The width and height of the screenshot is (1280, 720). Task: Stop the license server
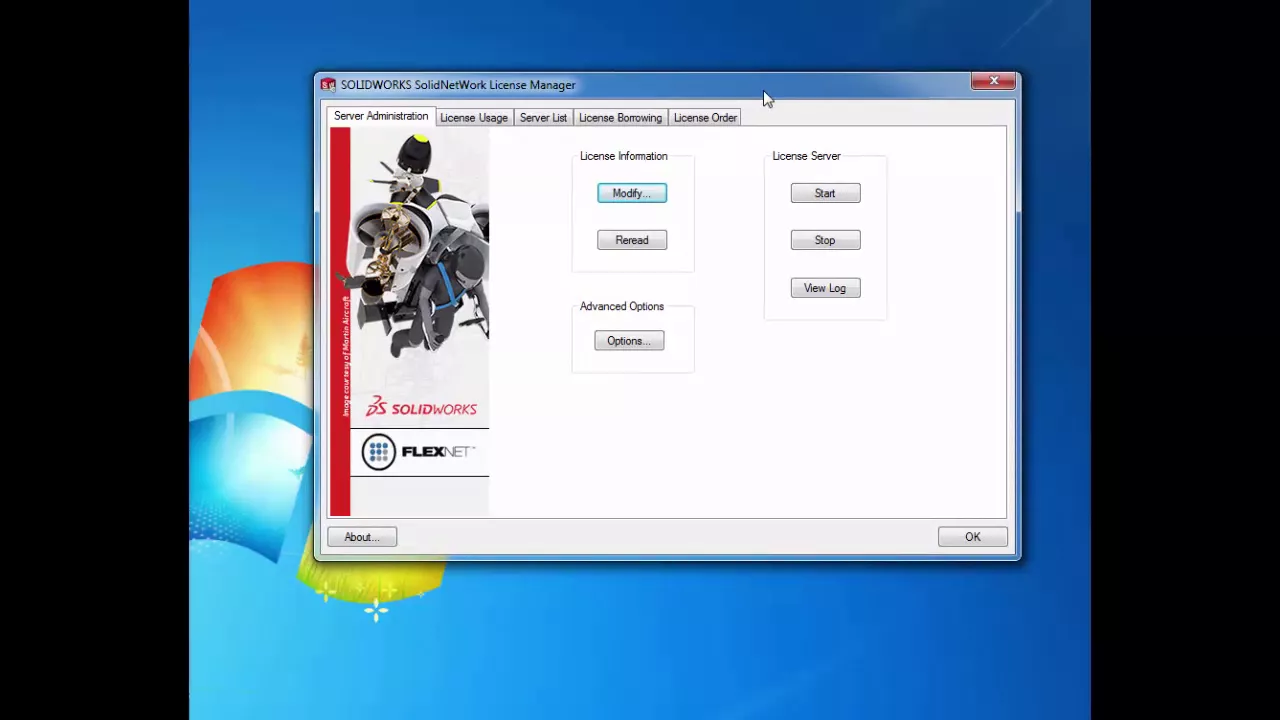825,240
